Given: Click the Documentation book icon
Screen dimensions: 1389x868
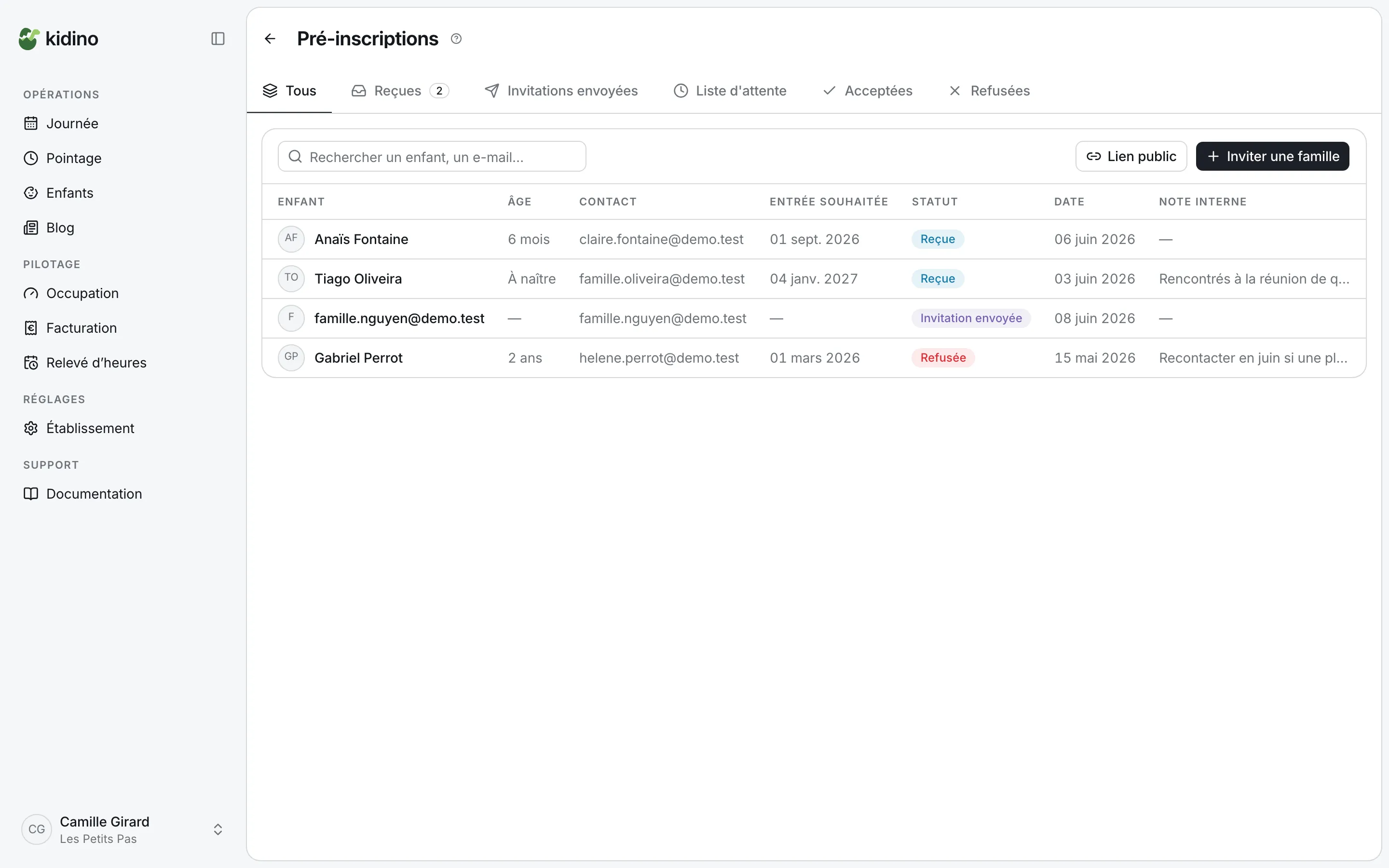Looking at the screenshot, I should coord(31,494).
